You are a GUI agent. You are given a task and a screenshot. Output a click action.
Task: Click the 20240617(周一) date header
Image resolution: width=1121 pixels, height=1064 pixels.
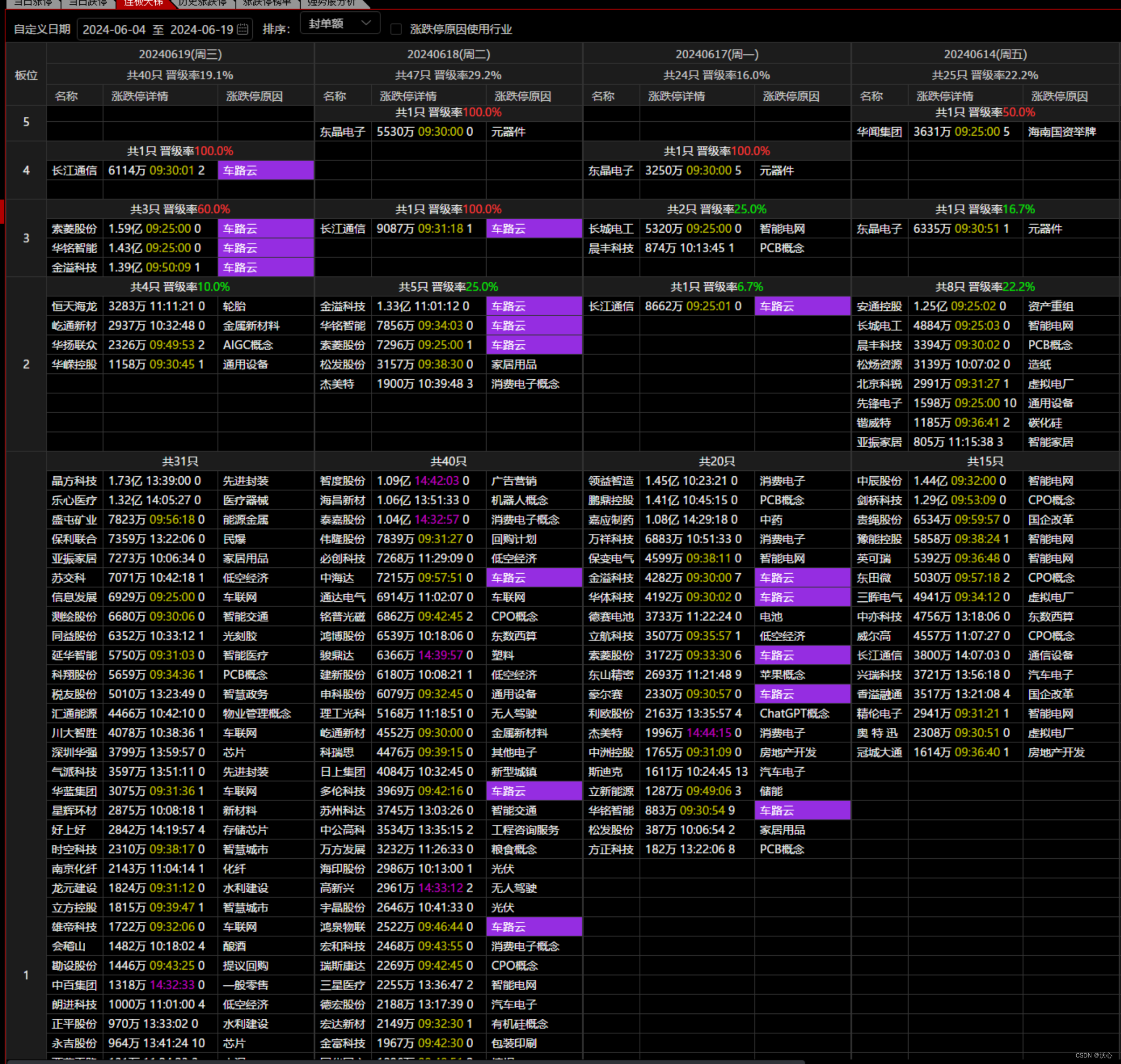[717, 54]
